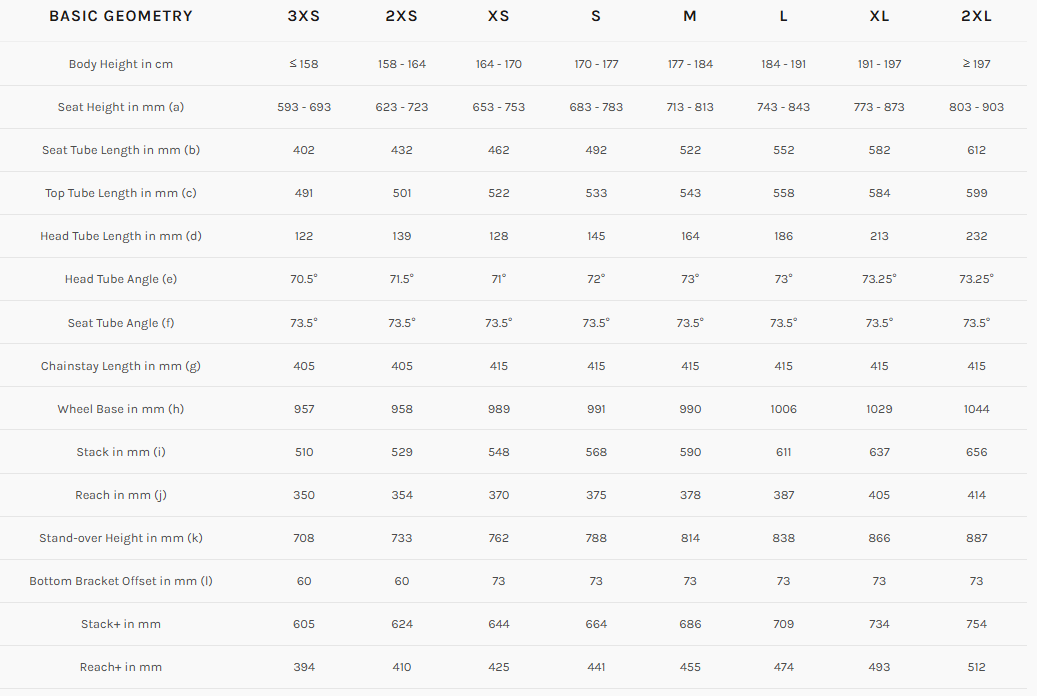This screenshot has width=1037, height=696.
Task: Click the Seat Tube Length in mm (b) label
Action: tap(121, 150)
